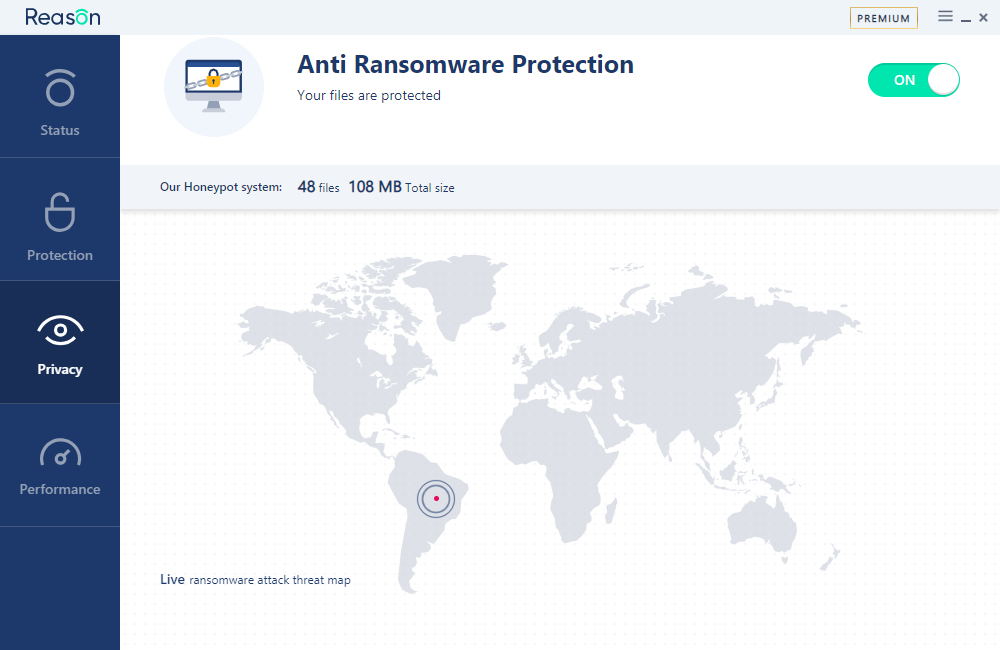Viewport: 1000px width, 650px height.
Task: Open the hamburger menu
Action: (945, 17)
